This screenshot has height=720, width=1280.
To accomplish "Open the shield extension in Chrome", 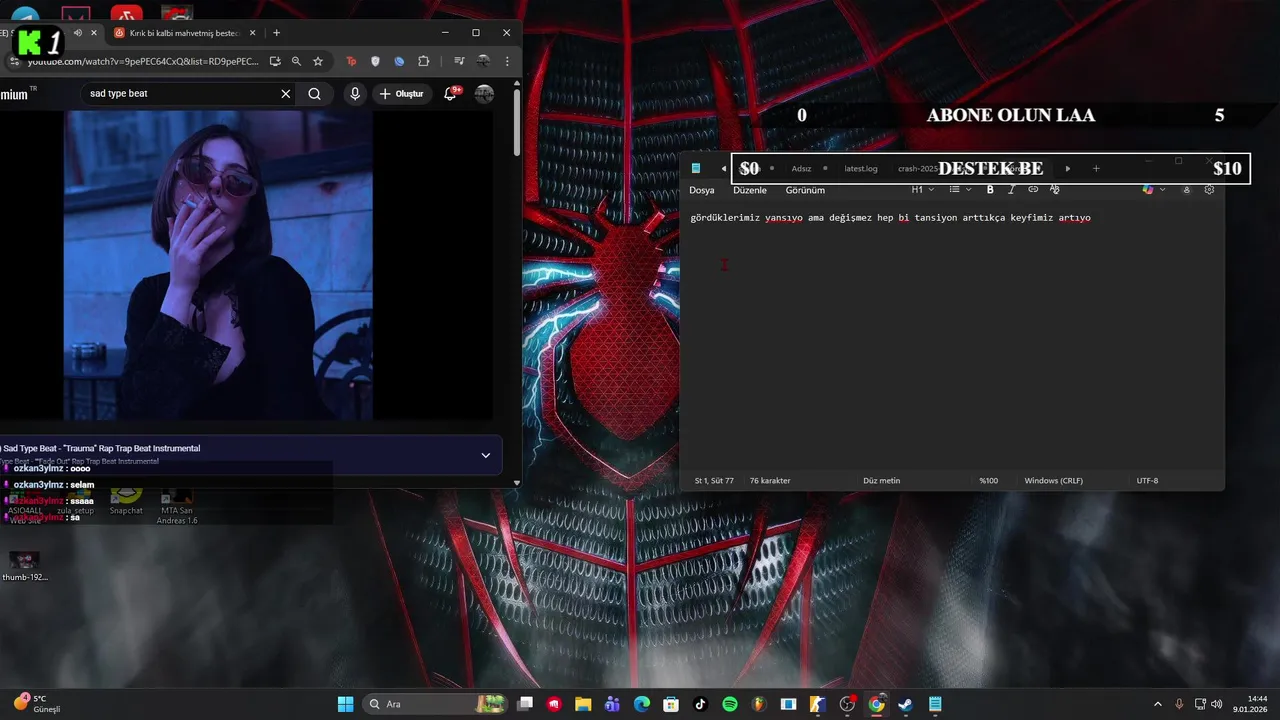I will tap(376, 61).
